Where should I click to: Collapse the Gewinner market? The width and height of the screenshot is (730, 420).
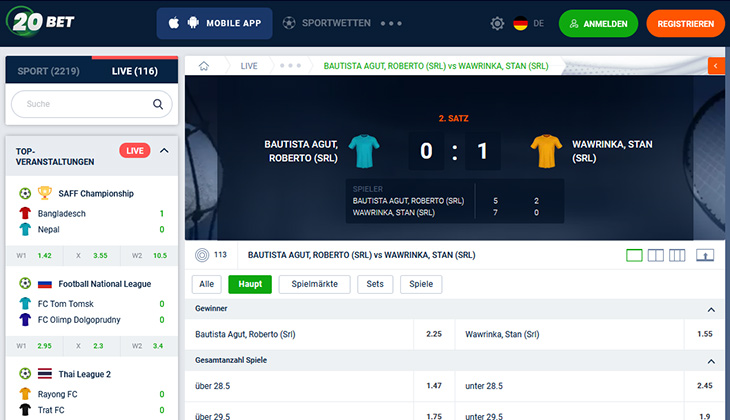pos(711,309)
